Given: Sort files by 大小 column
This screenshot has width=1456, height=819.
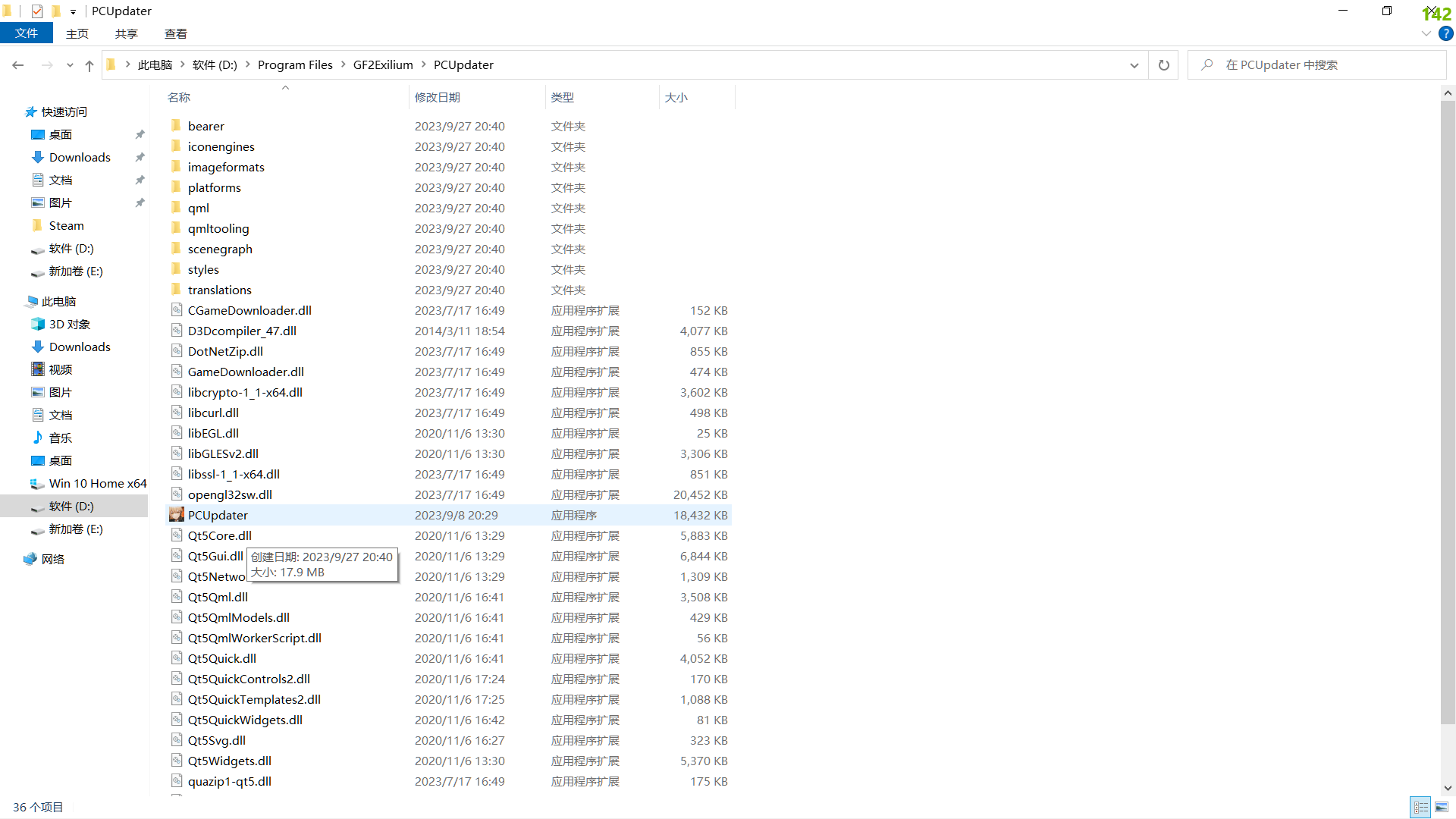Looking at the screenshot, I should tap(676, 97).
